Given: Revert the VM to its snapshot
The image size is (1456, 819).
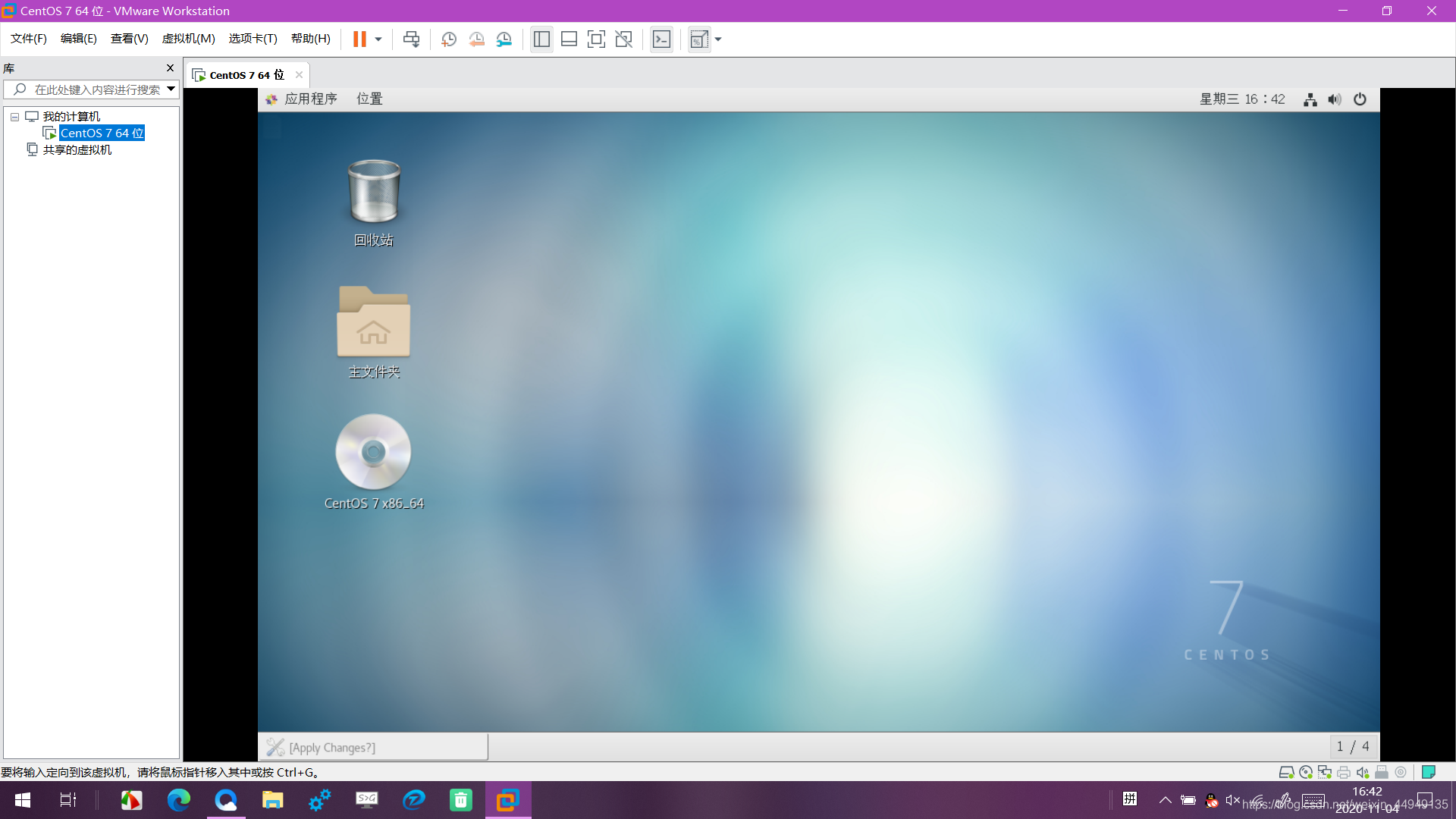Looking at the screenshot, I should (477, 39).
